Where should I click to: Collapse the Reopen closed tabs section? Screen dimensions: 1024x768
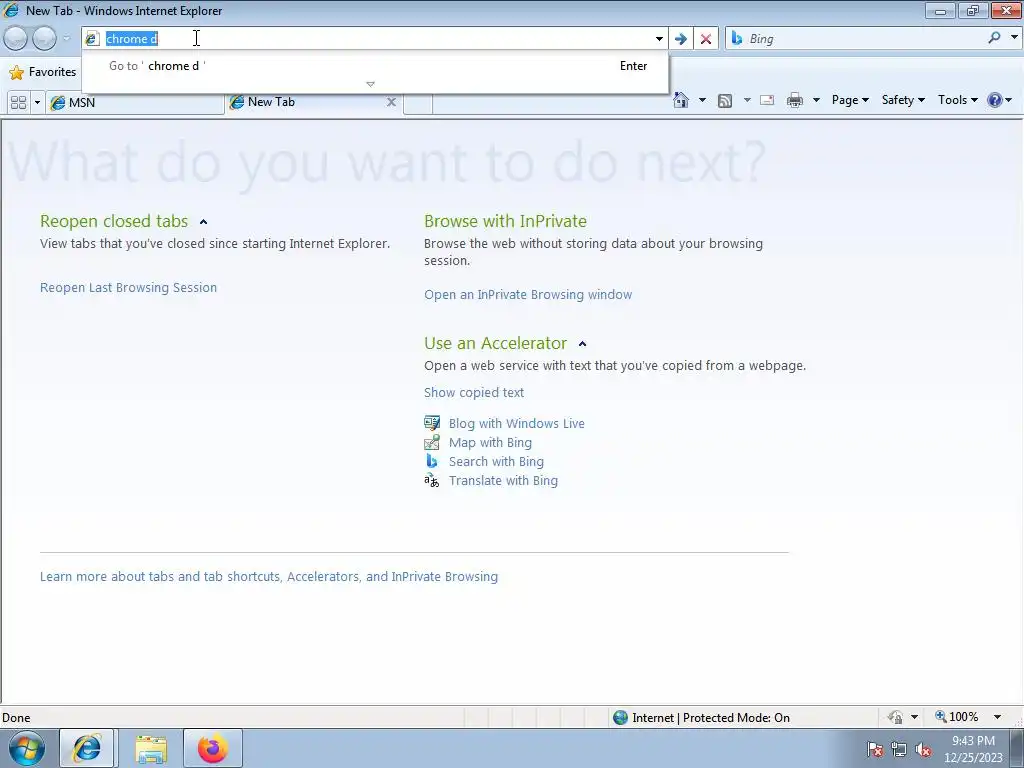click(x=203, y=222)
